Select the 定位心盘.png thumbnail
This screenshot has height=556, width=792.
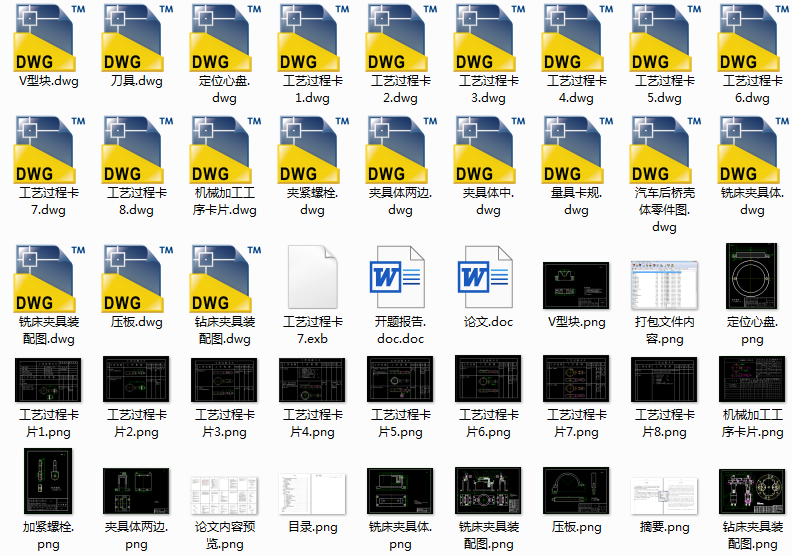click(x=752, y=276)
